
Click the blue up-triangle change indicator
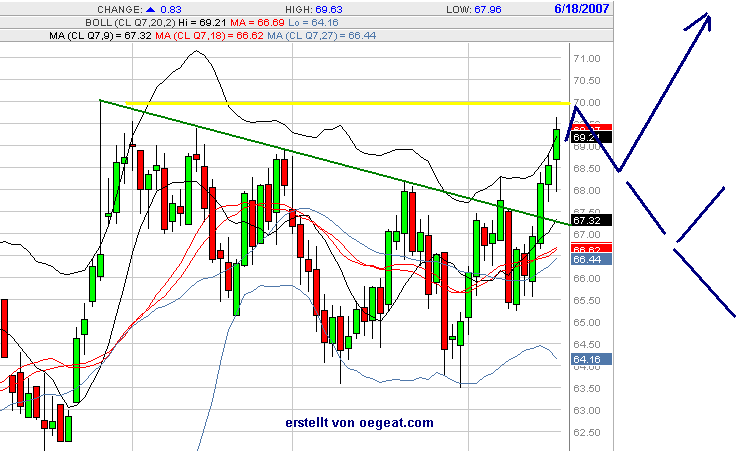point(151,10)
